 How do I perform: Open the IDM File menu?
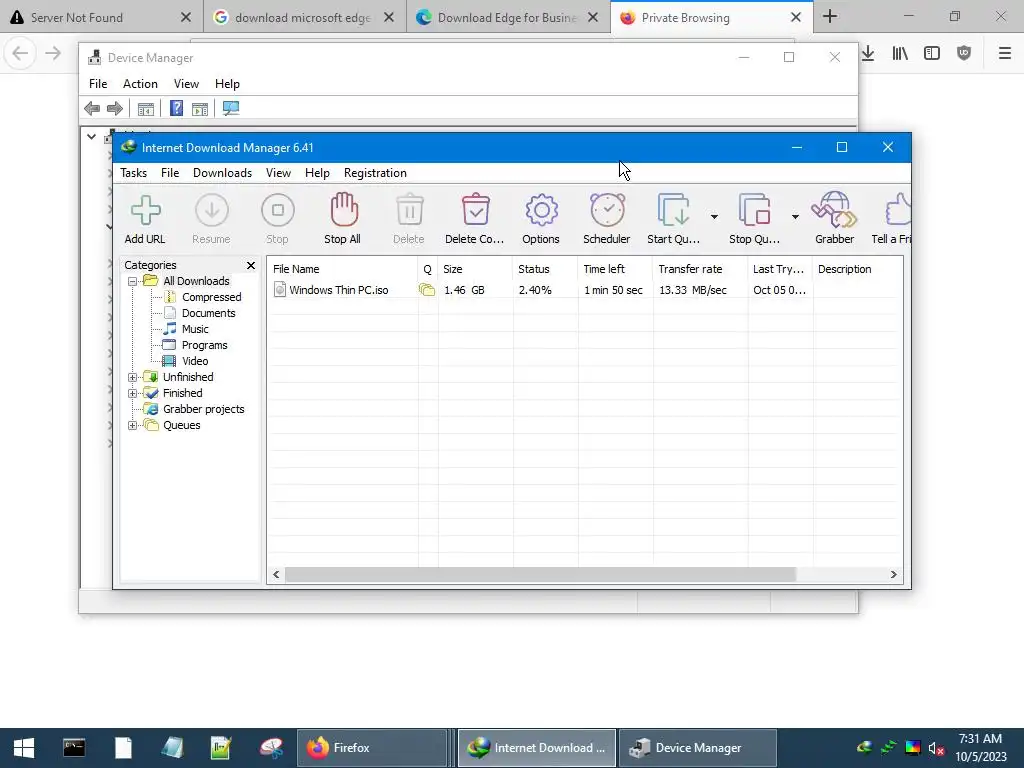tap(170, 173)
